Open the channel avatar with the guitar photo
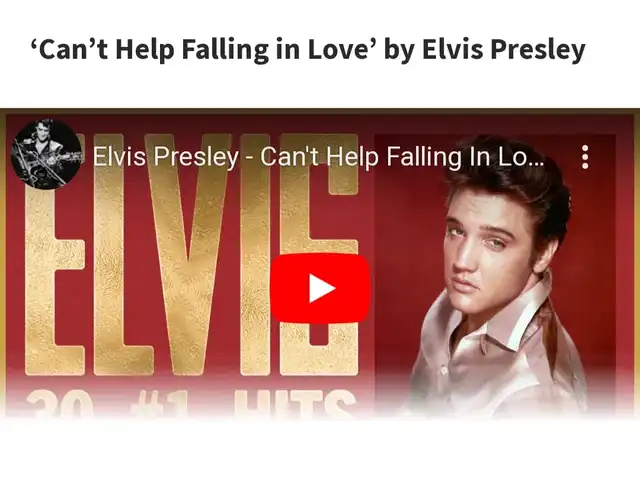The image size is (640, 488). [x=46, y=154]
